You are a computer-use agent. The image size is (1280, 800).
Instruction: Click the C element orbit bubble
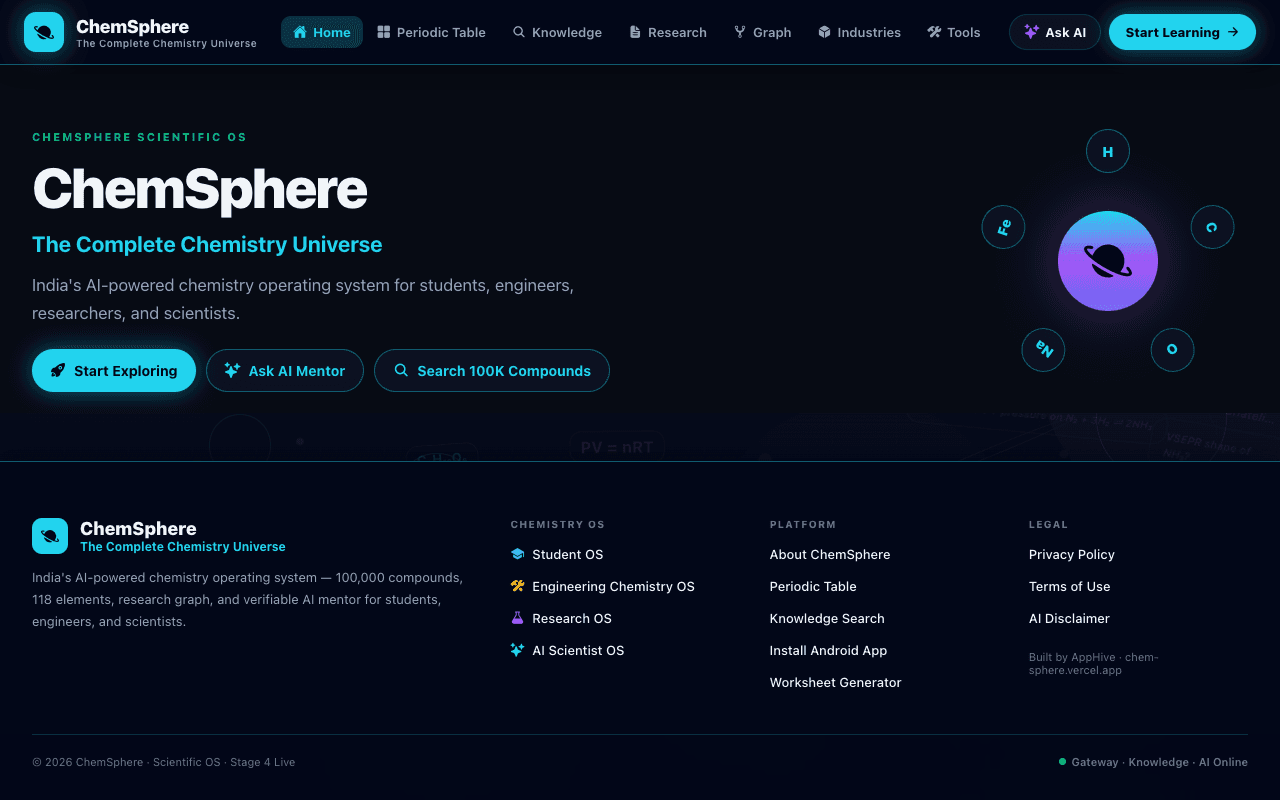(x=1212, y=227)
